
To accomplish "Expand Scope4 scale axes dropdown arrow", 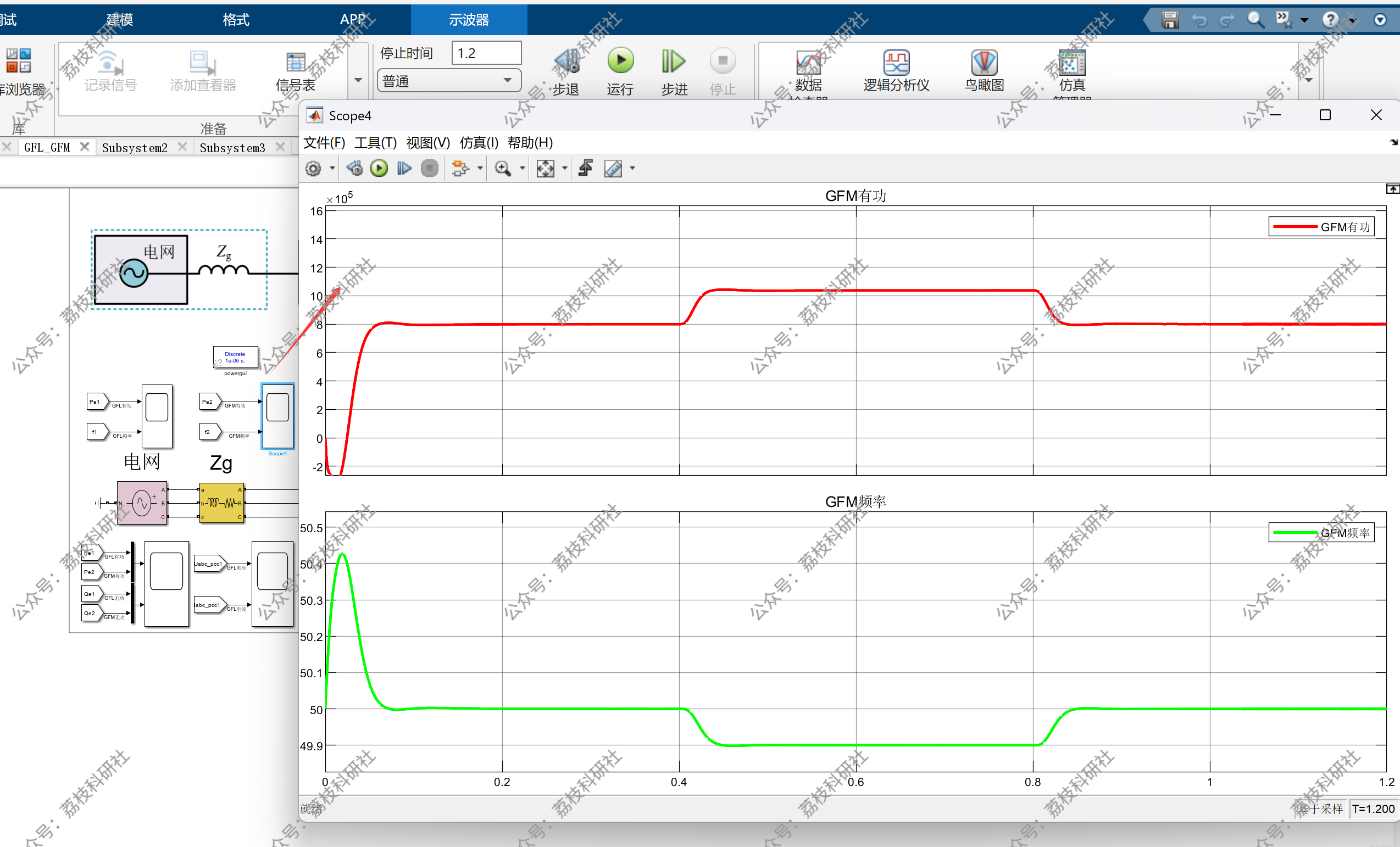I will (564, 168).
